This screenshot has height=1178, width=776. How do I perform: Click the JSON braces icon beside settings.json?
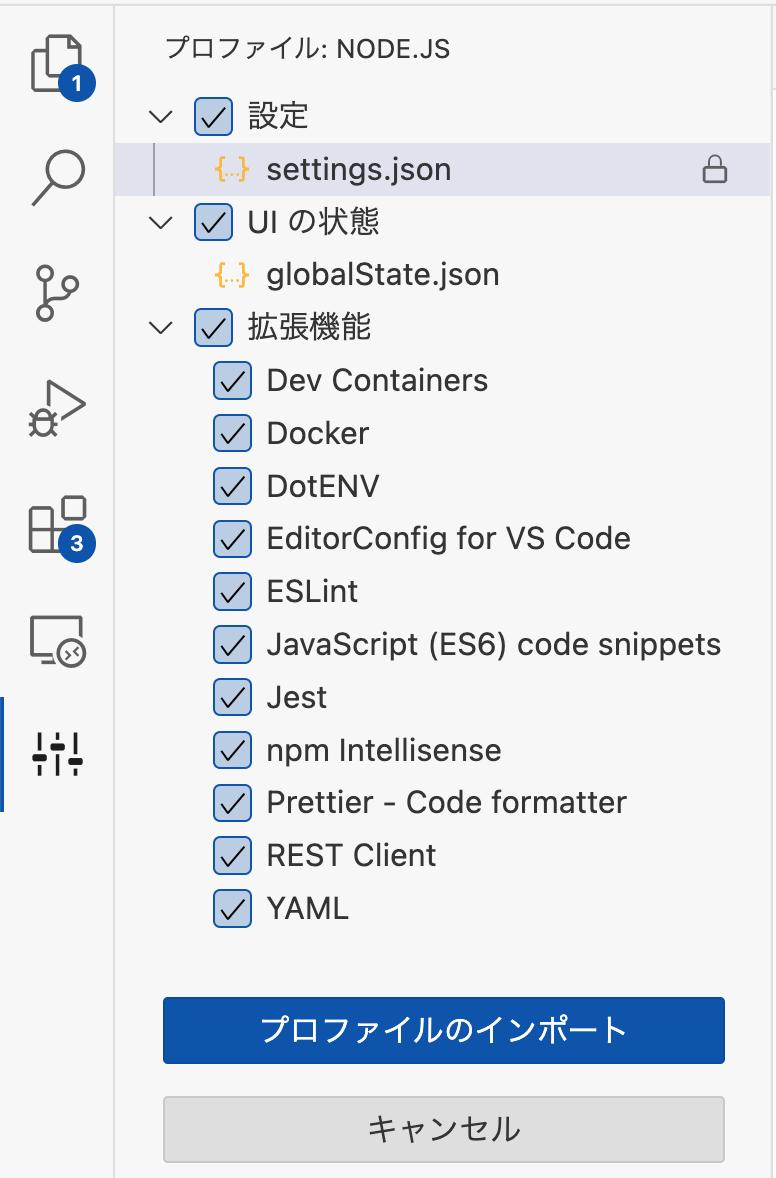click(x=231, y=169)
